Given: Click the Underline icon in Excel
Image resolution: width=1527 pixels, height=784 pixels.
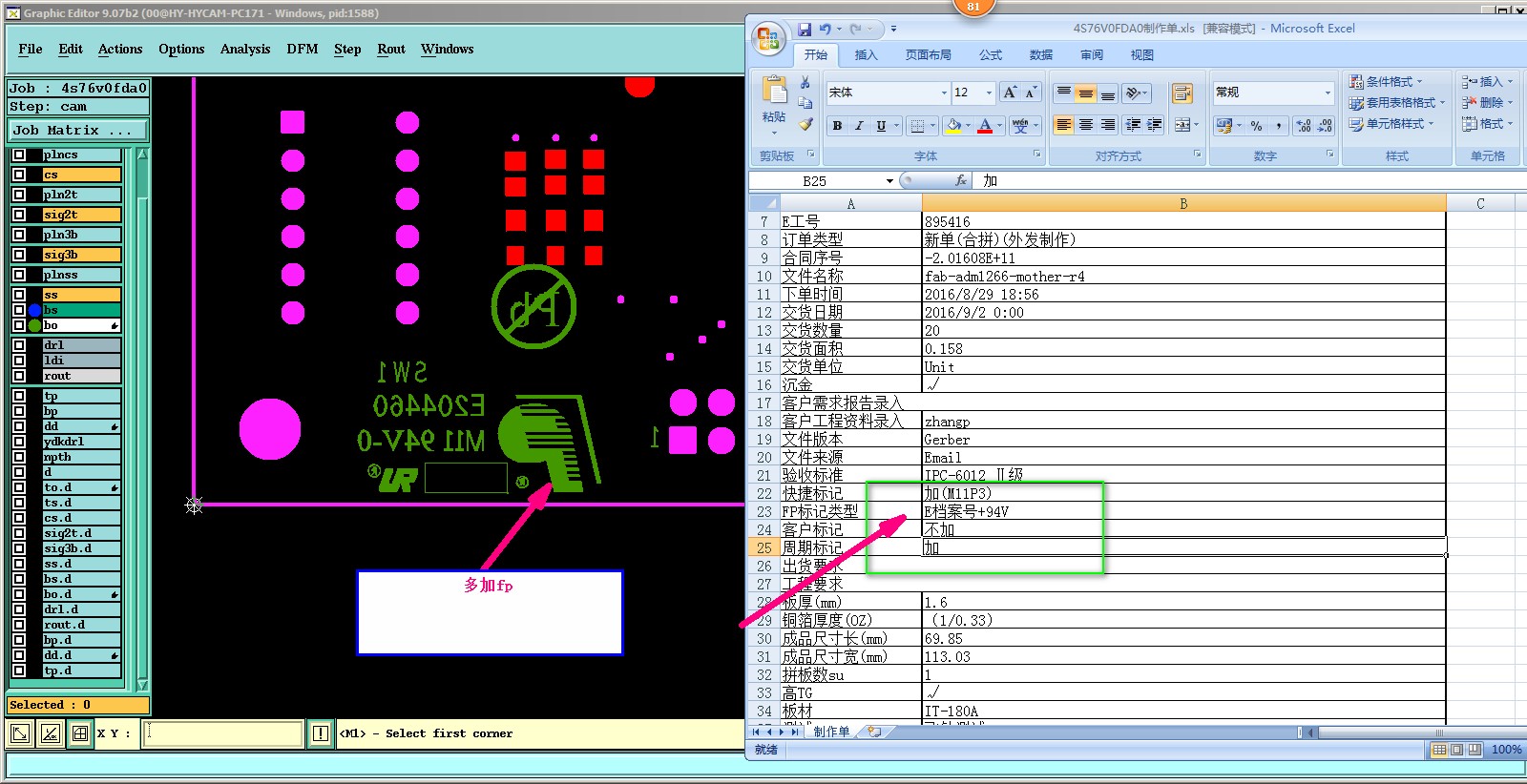Looking at the screenshot, I should [x=881, y=125].
